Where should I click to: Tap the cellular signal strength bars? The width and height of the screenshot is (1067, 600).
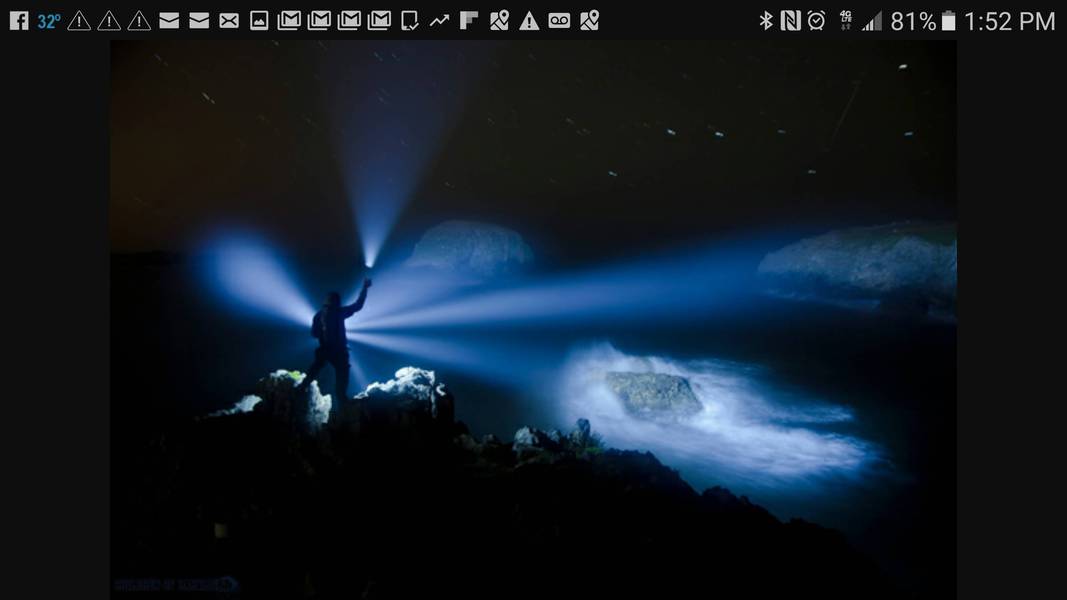click(x=872, y=20)
